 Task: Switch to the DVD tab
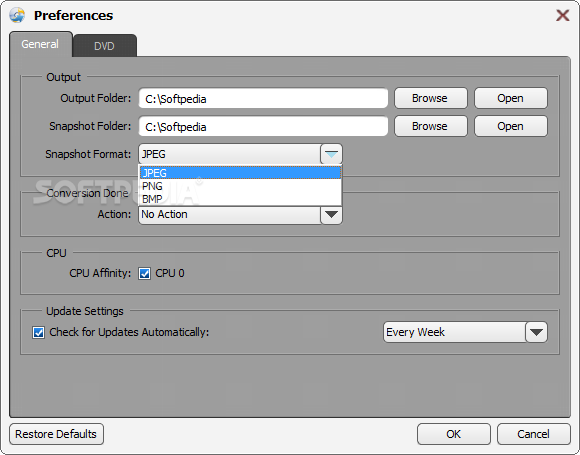point(105,46)
